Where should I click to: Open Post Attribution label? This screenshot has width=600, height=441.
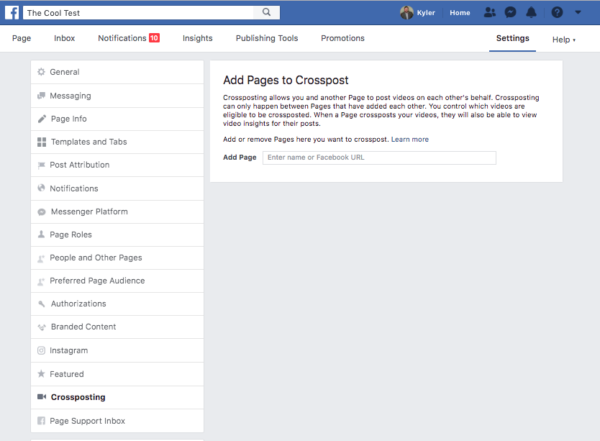(80, 165)
